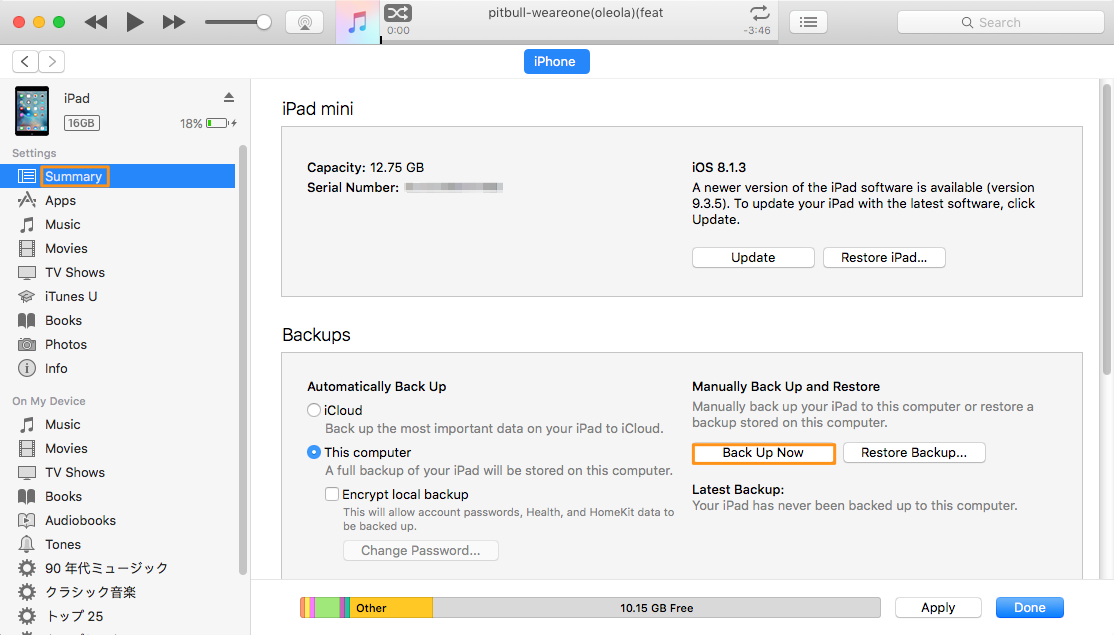
Task: Select the iPhone device tab
Action: (x=556, y=61)
